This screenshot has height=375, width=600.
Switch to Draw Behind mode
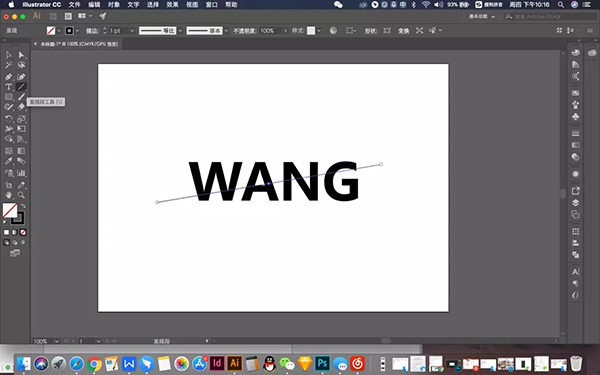pos(15,242)
